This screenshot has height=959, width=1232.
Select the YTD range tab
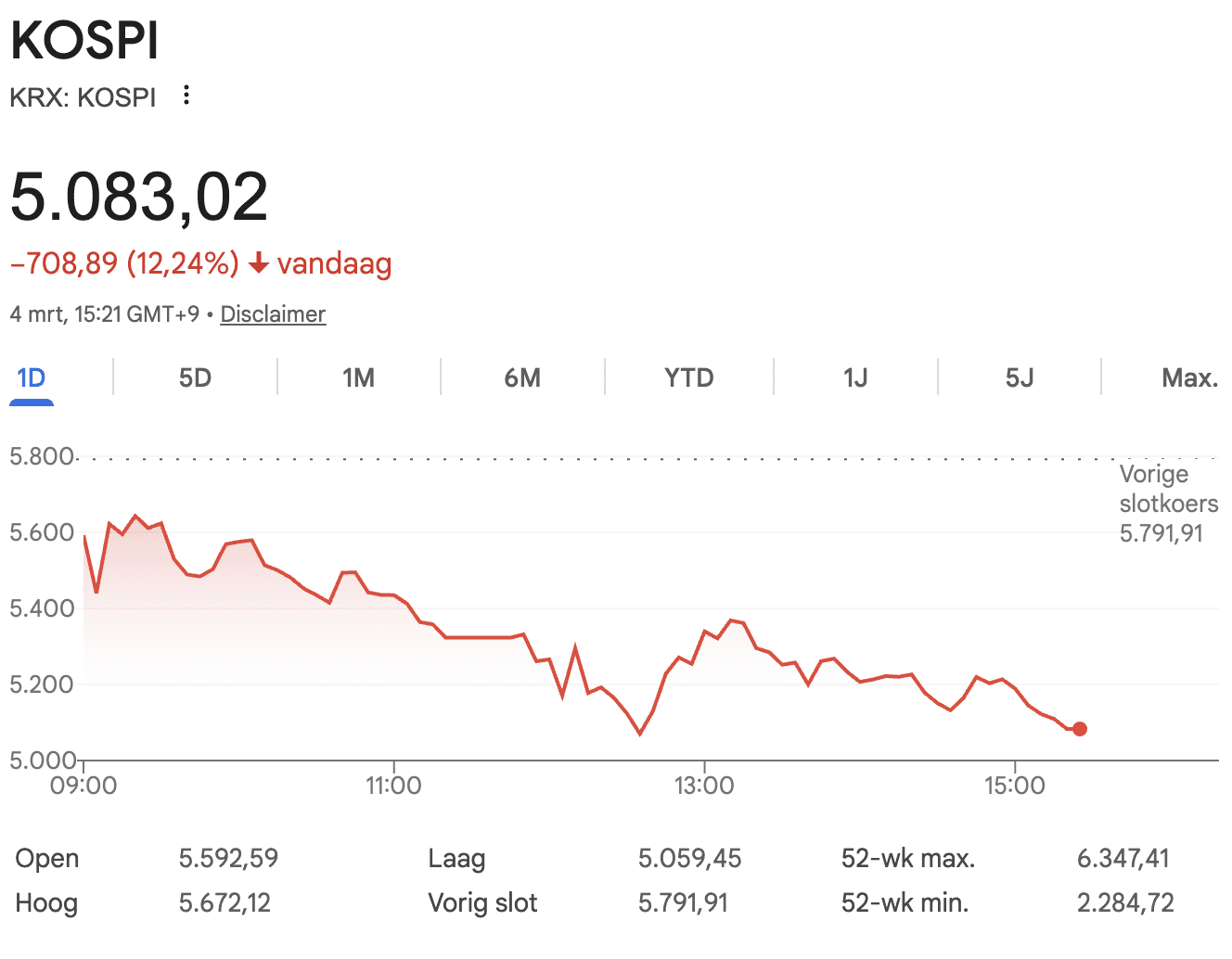pos(688,378)
